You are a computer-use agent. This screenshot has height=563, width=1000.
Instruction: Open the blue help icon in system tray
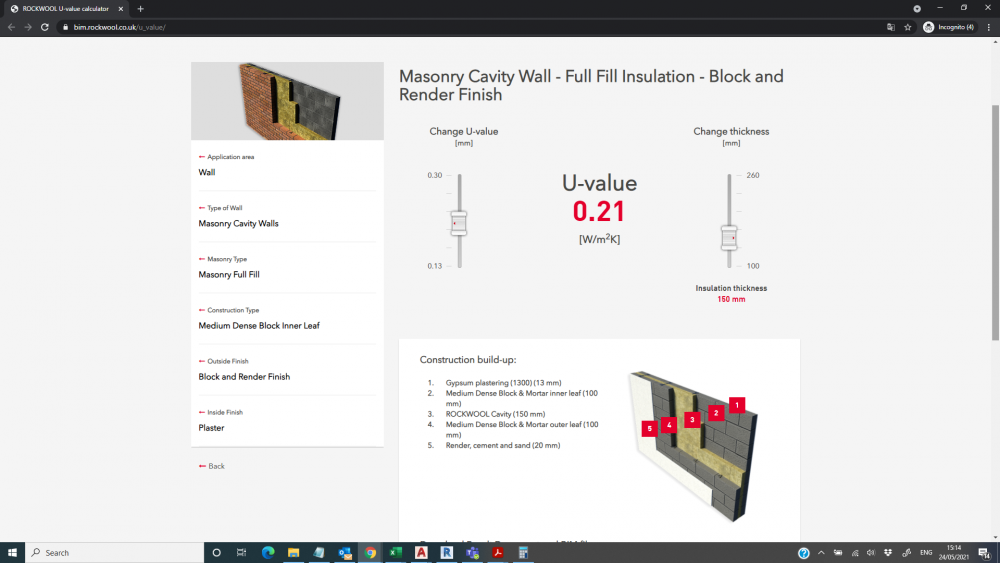[804, 552]
